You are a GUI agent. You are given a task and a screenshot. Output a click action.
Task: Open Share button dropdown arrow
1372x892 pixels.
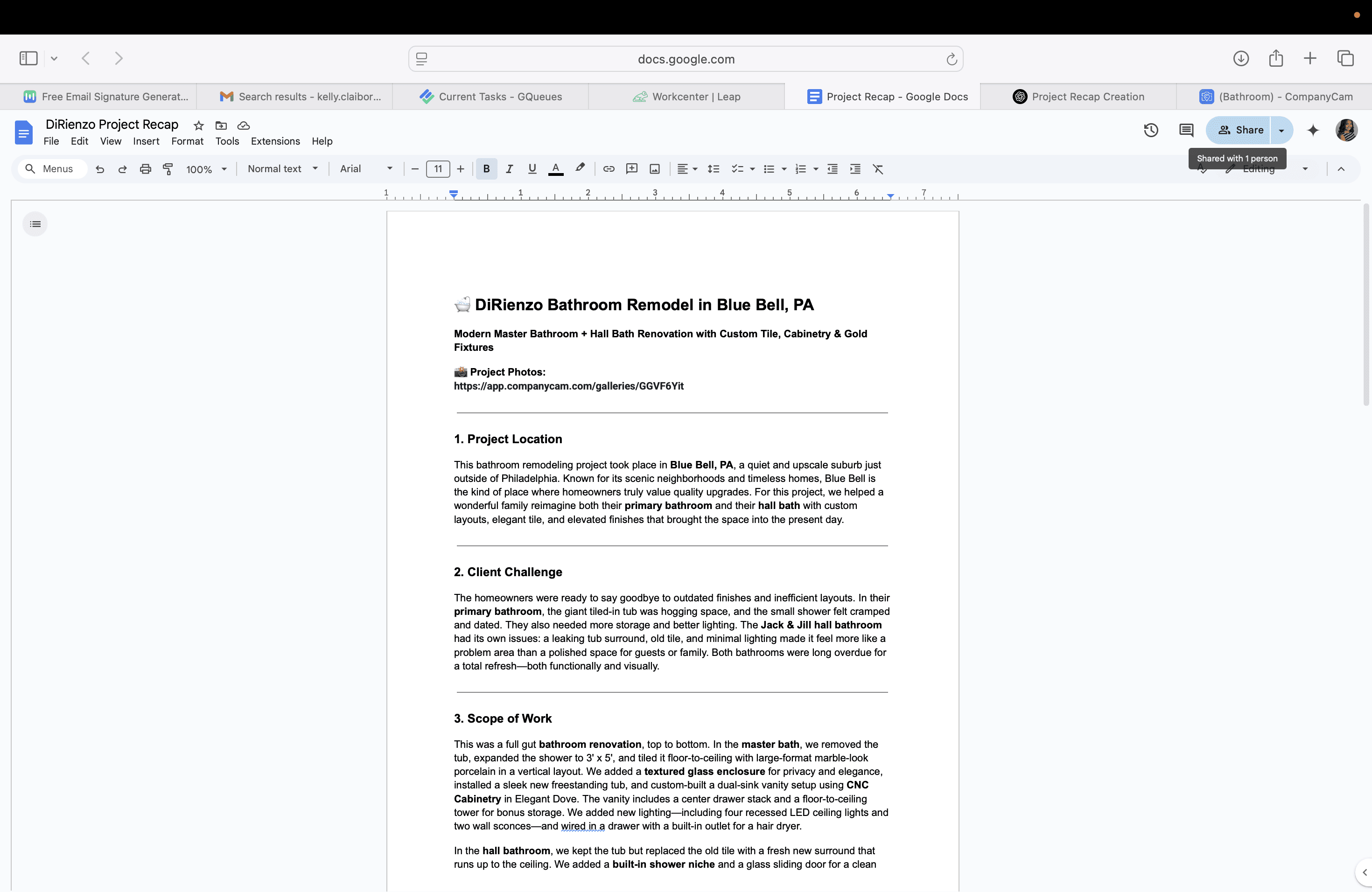(x=1281, y=130)
